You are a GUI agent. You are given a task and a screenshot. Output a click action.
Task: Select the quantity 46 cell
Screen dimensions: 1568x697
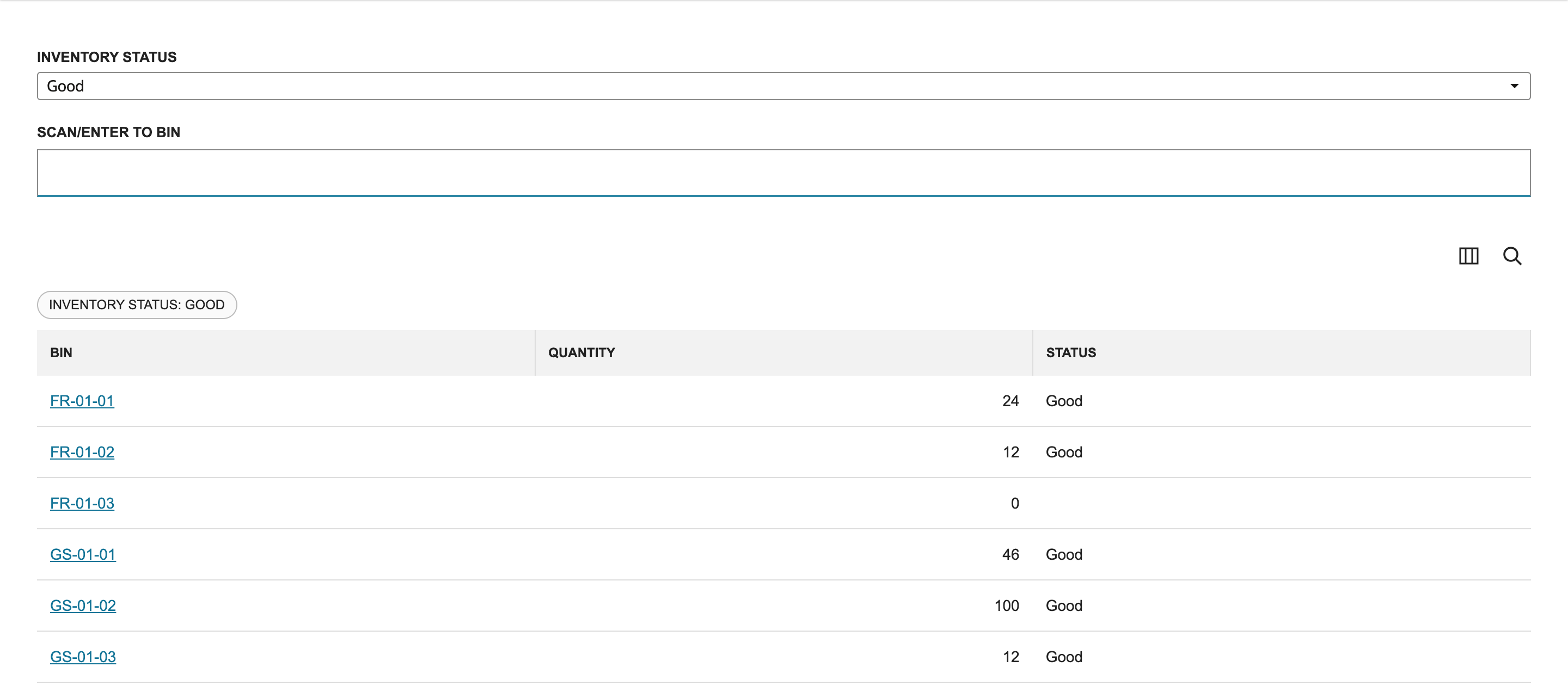[1010, 554]
